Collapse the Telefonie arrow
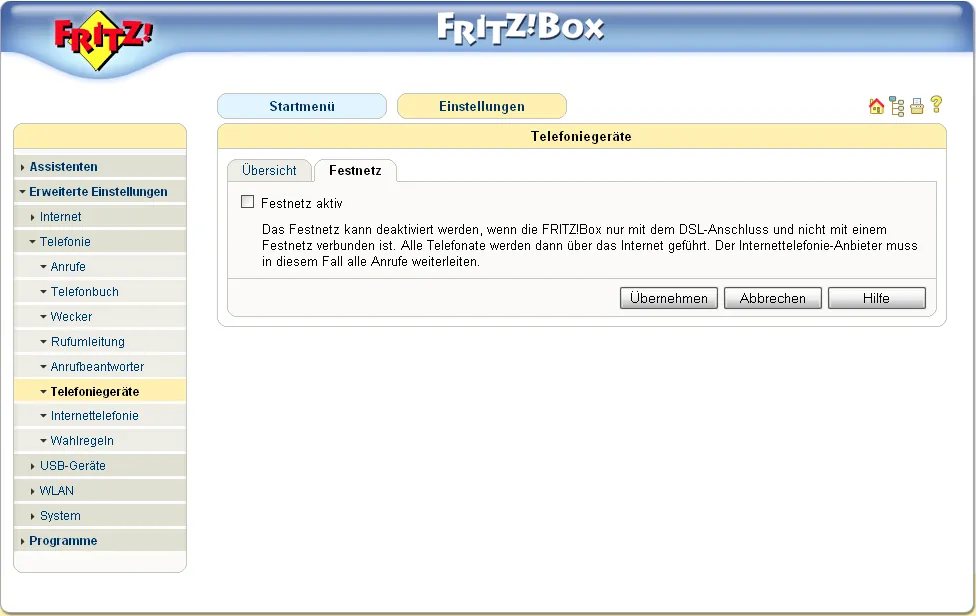 tap(32, 241)
